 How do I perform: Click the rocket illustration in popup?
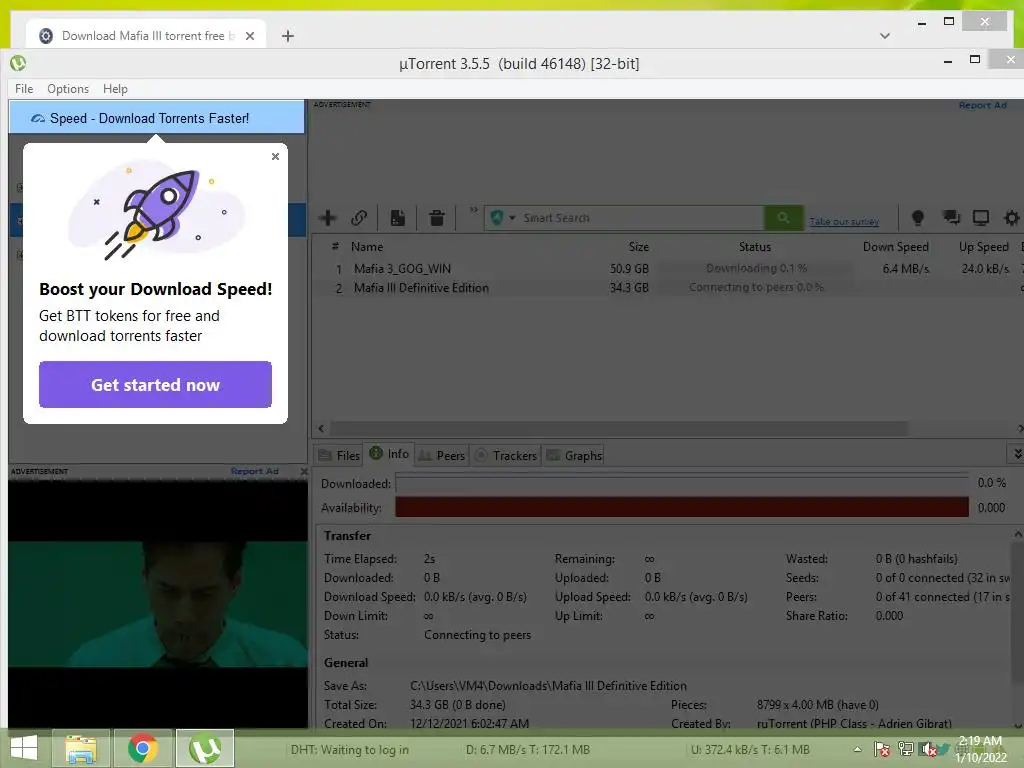pyautogui.click(x=157, y=209)
